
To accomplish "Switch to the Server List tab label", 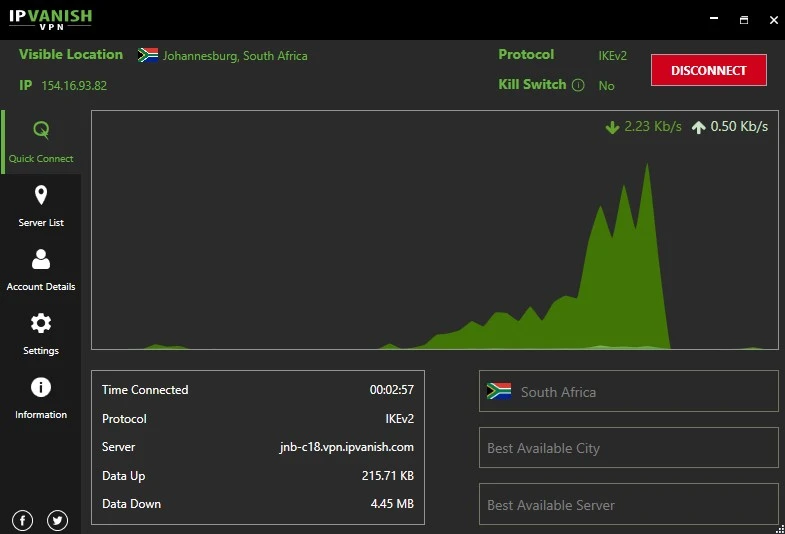I will [x=41, y=223].
